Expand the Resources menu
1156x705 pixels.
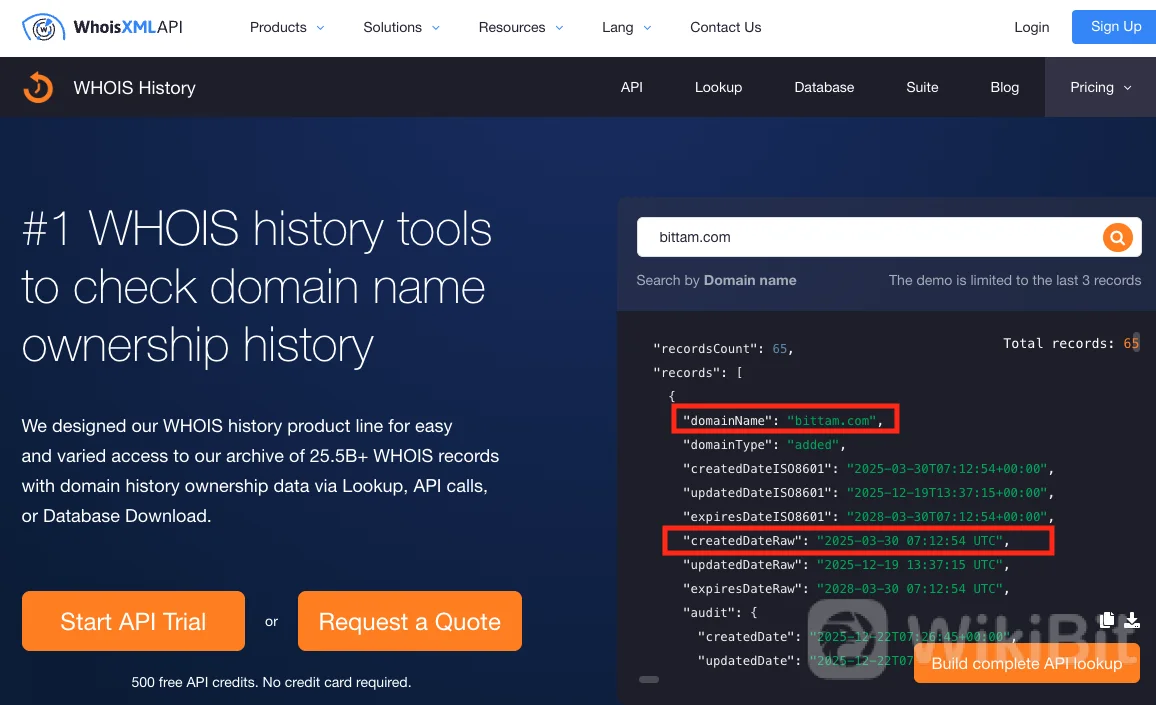520,28
